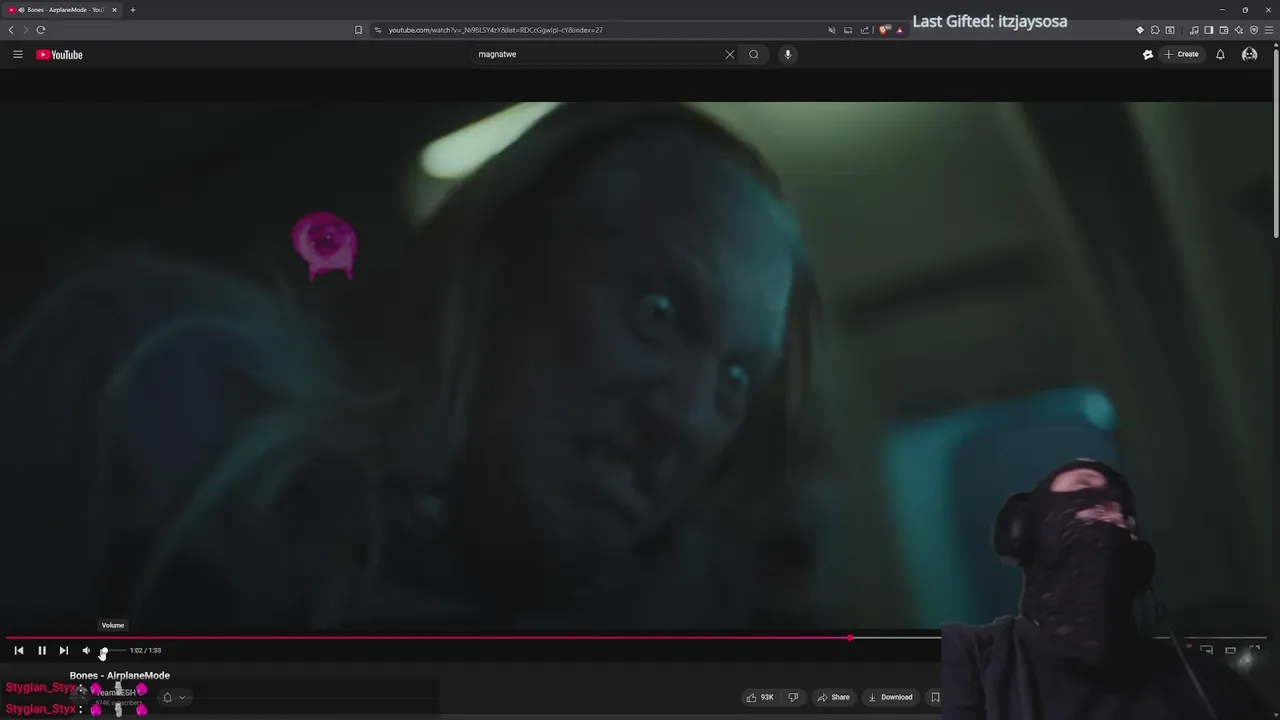1280x720 pixels.
Task: Mute the video with speaker icon
Action: 86,650
